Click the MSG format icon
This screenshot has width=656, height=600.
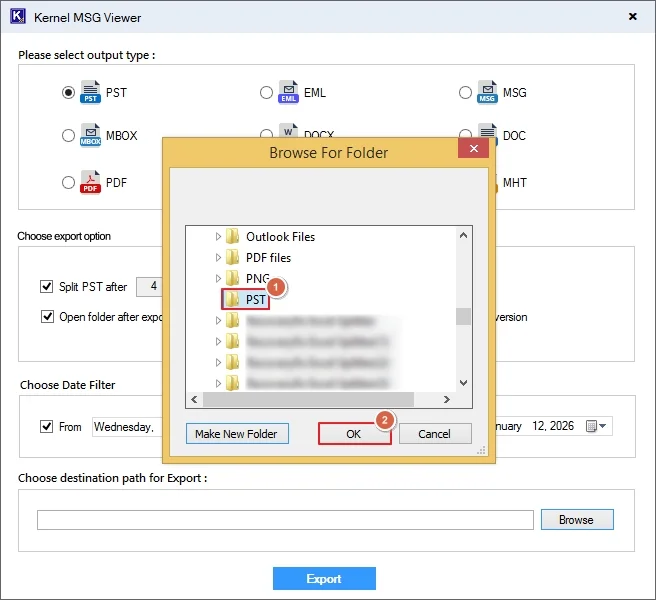point(487,92)
